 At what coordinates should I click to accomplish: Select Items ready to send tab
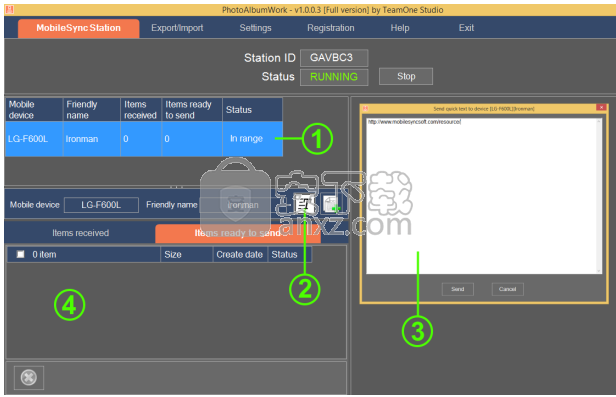coord(238,233)
